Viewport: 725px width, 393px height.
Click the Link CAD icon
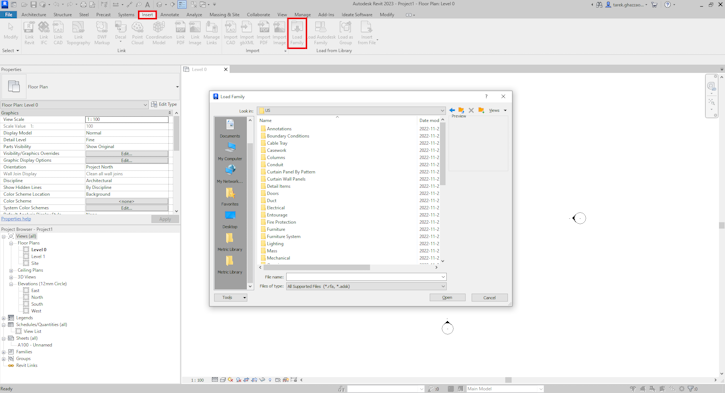58,33
